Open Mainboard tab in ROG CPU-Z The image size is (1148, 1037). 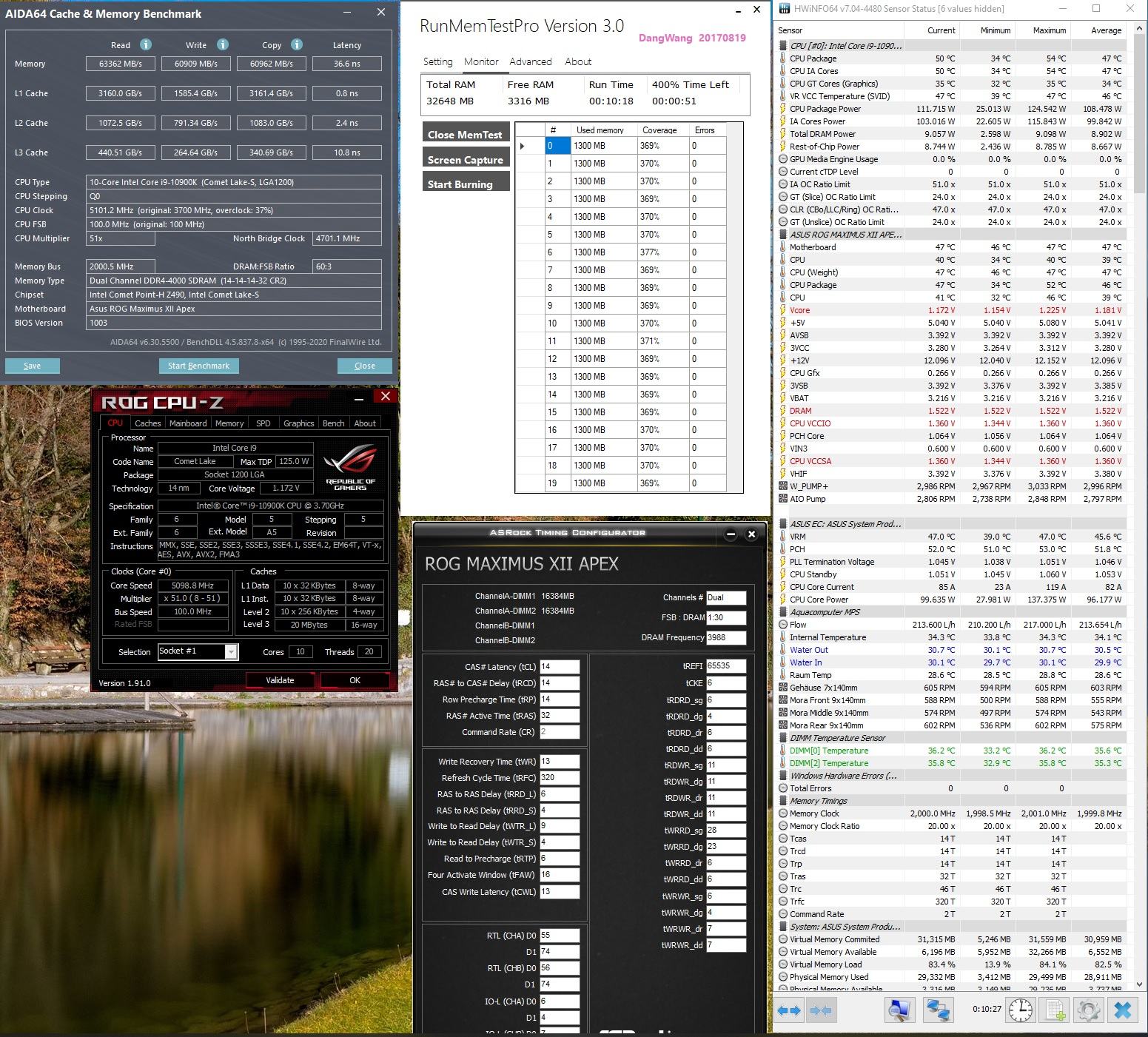(188, 423)
